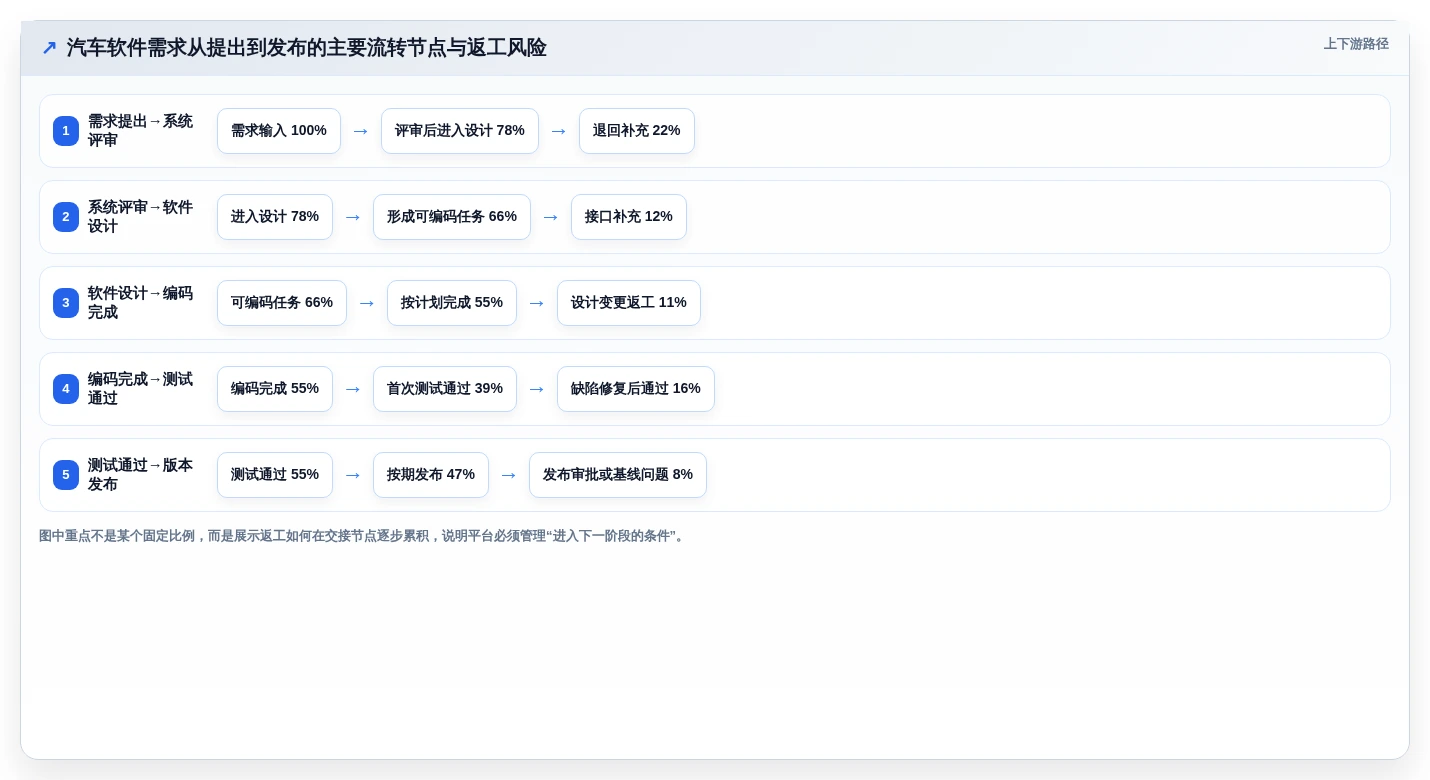Click the footnote beginning 图中重点不是某个固定比例
Screen dimensions: 1430x780
click(x=364, y=536)
